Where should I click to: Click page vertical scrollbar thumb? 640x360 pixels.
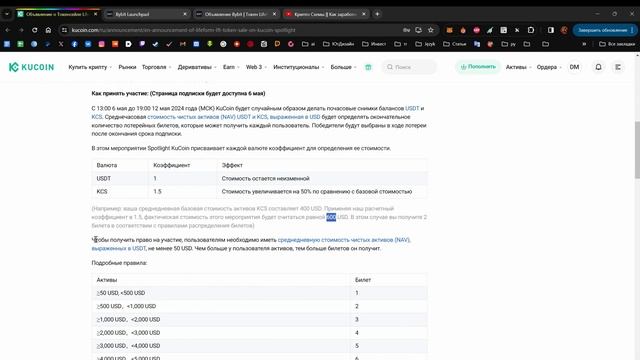click(637, 150)
